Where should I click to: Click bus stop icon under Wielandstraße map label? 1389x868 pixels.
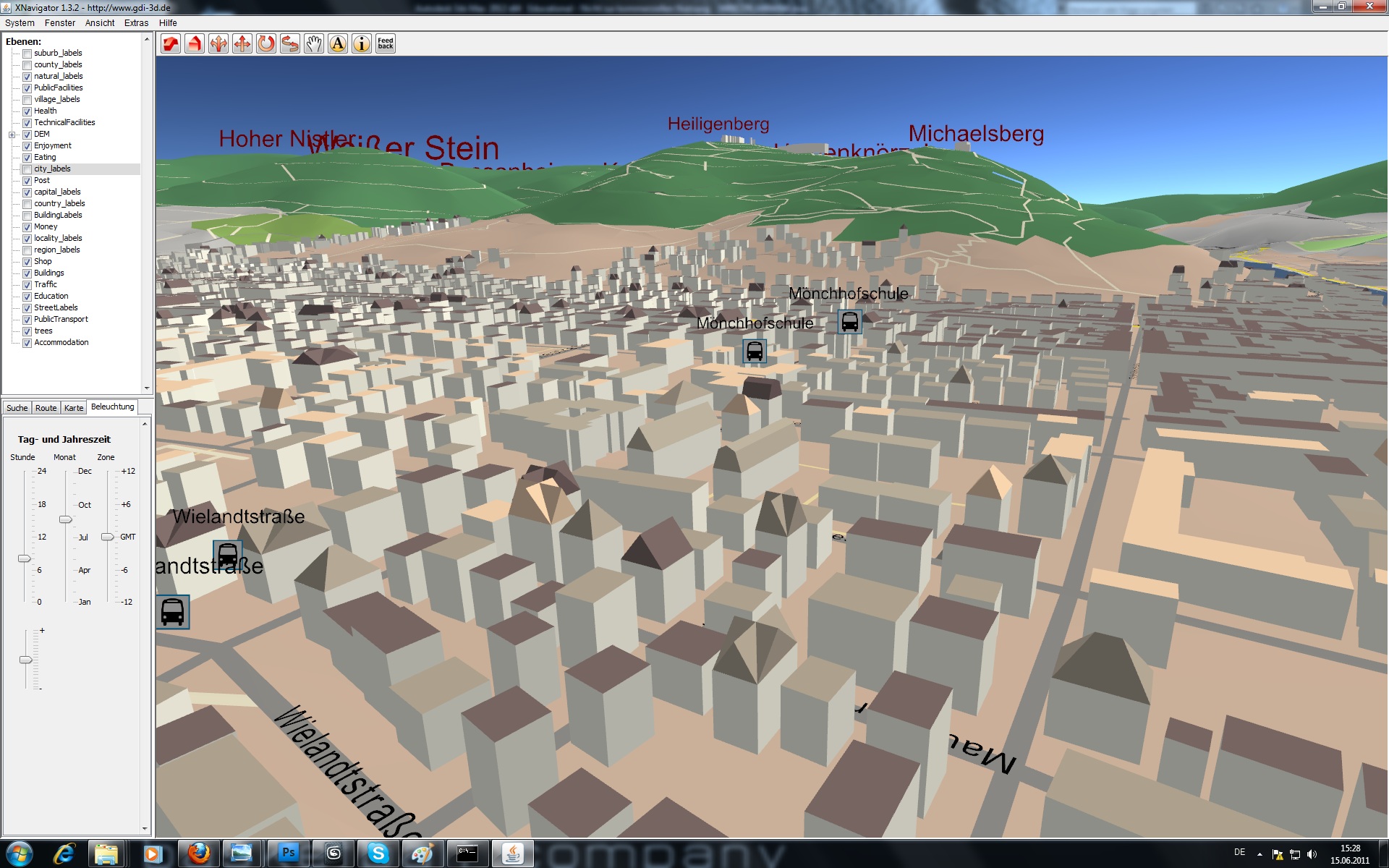click(x=227, y=555)
